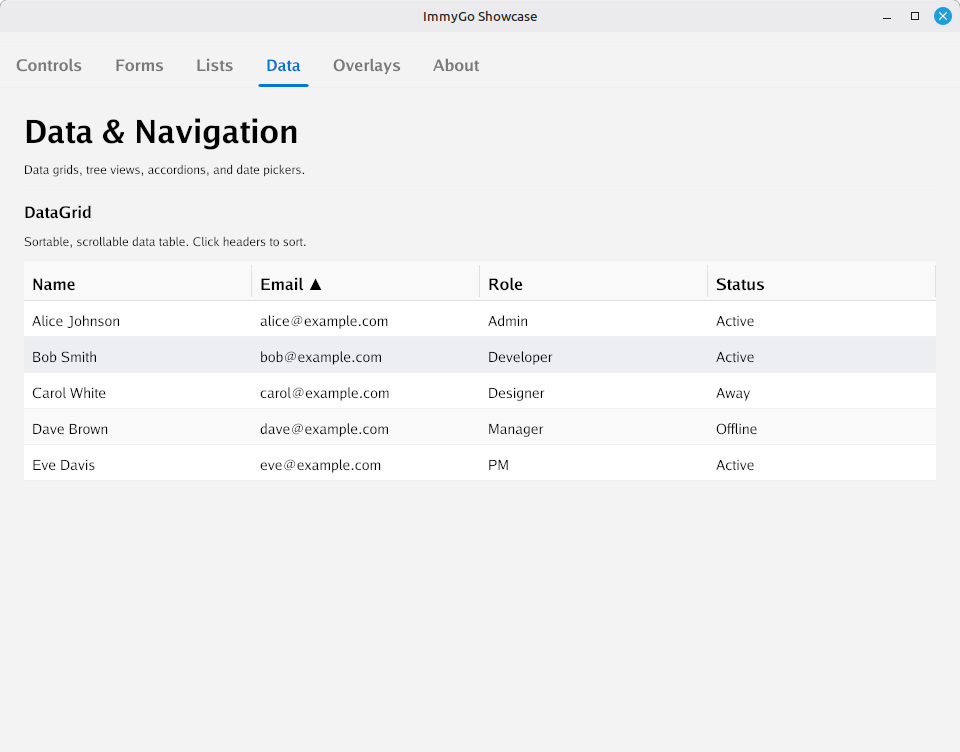Open the Forms tab
The image size is (960, 752).
click(139, 65)
